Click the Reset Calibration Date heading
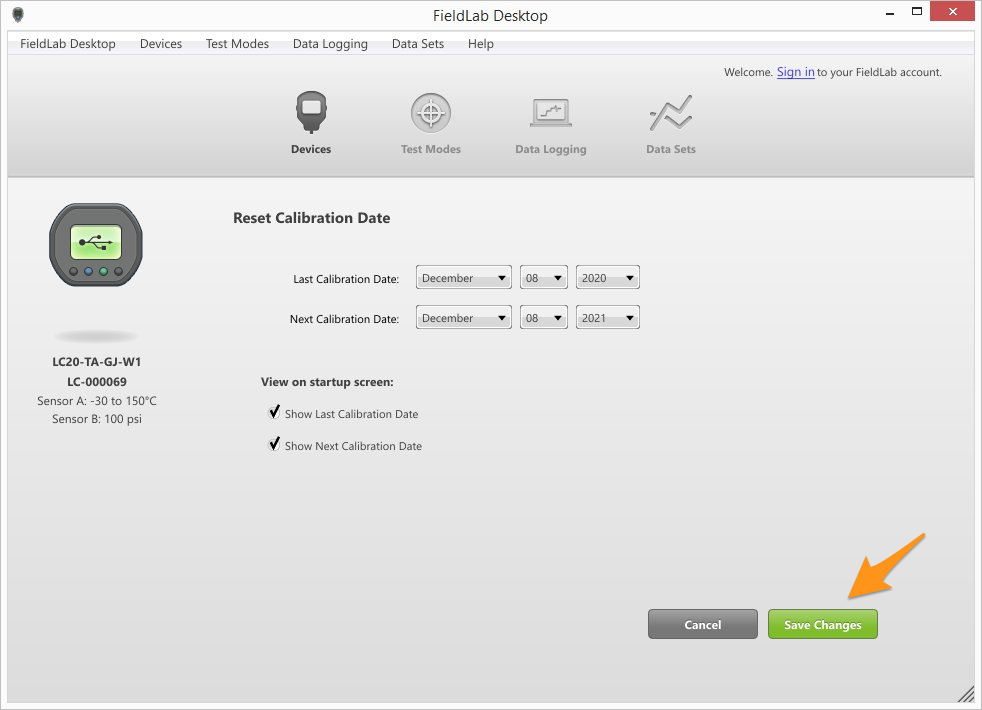982x710 pixels. [311, 218]
